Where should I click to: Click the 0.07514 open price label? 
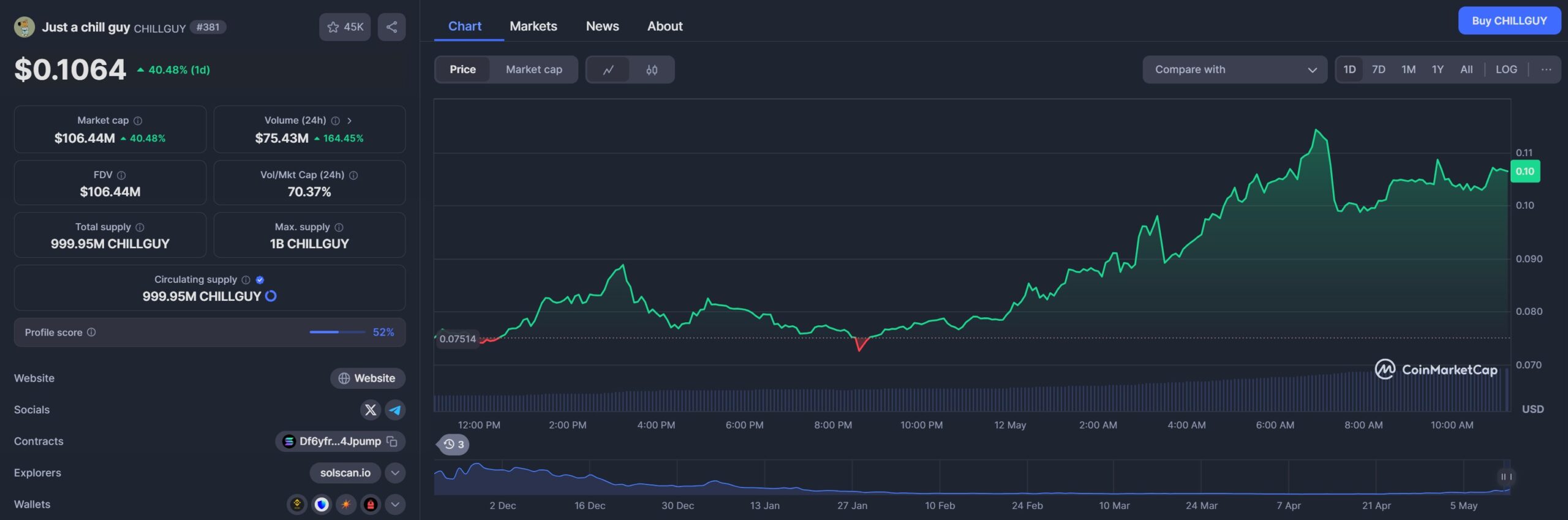tap(458, 339)
